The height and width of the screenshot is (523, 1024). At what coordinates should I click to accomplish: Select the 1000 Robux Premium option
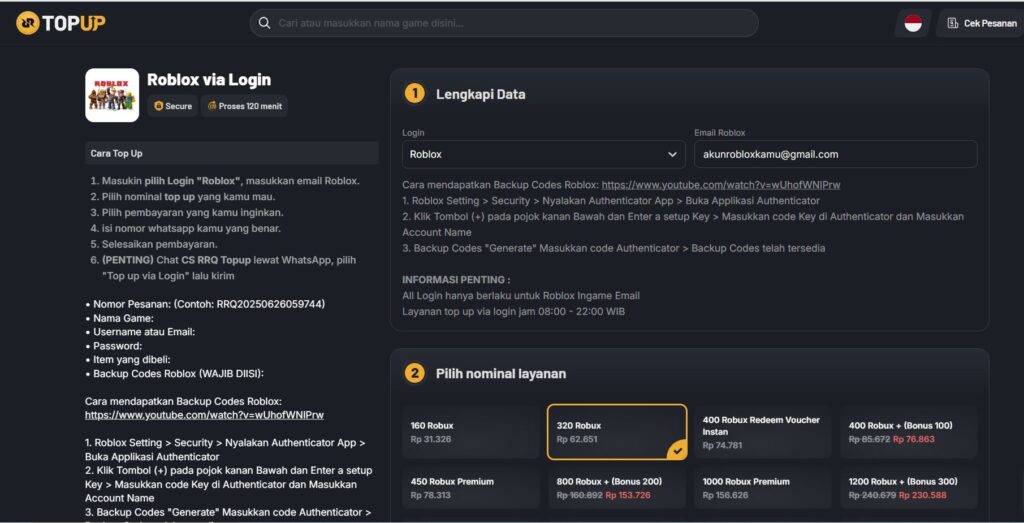click(763, 488)
